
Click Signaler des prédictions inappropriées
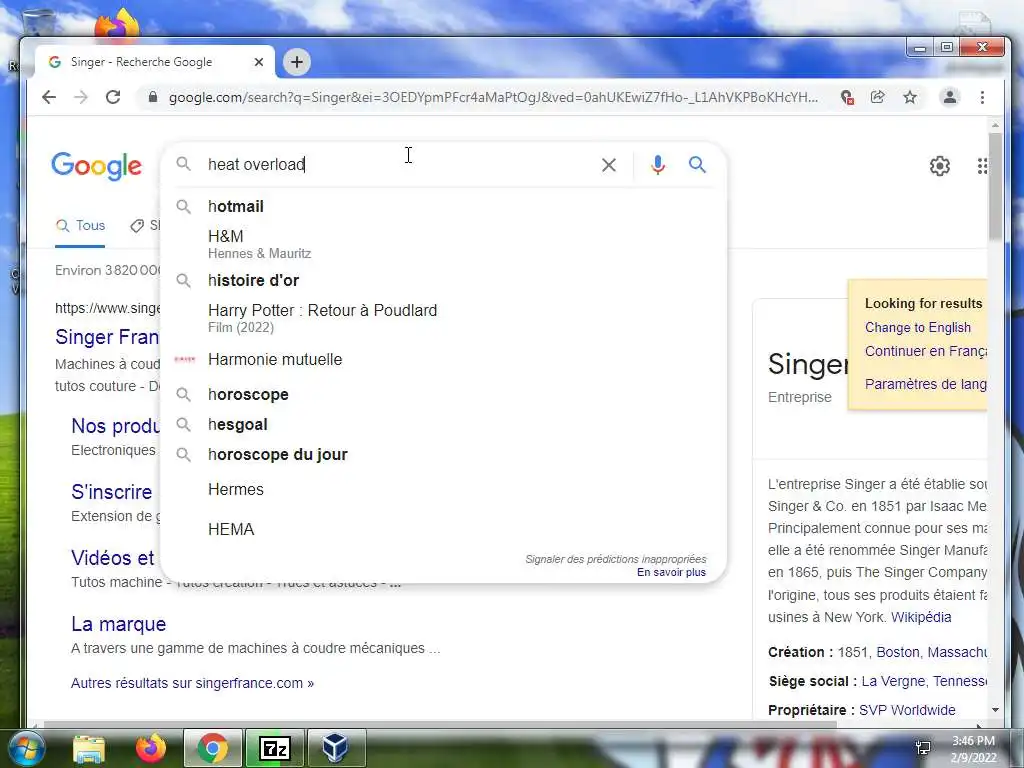[x=616, y=559]
